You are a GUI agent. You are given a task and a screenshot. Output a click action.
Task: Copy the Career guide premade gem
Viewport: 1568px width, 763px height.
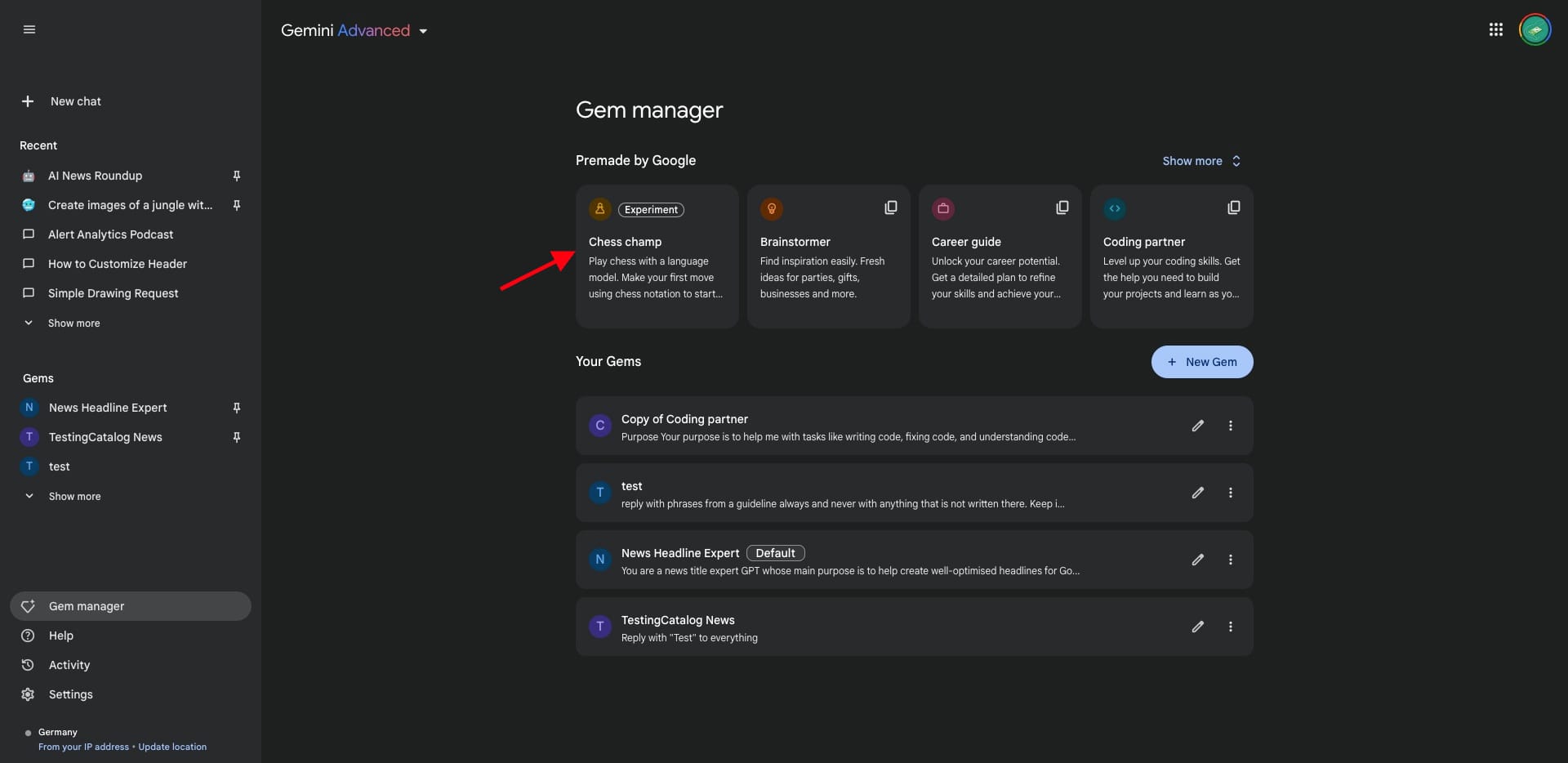1062,208
